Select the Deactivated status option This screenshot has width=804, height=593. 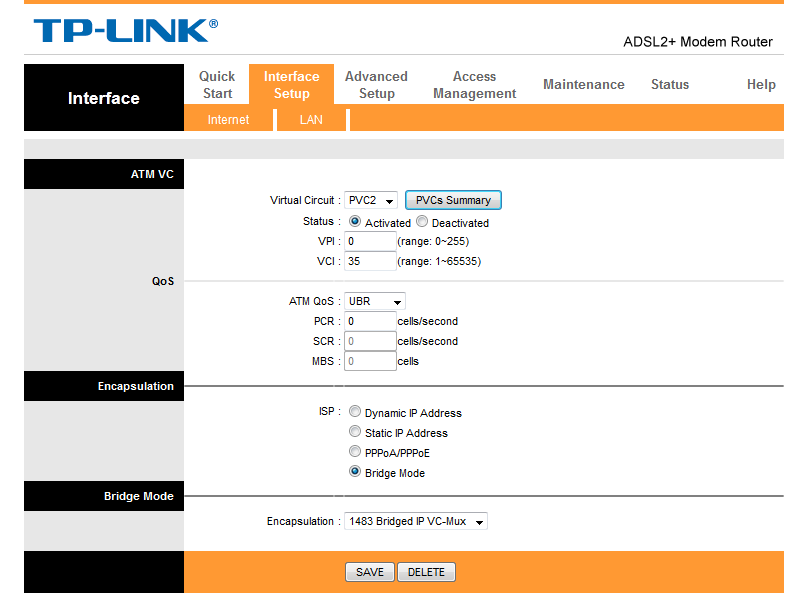[421, 220]
